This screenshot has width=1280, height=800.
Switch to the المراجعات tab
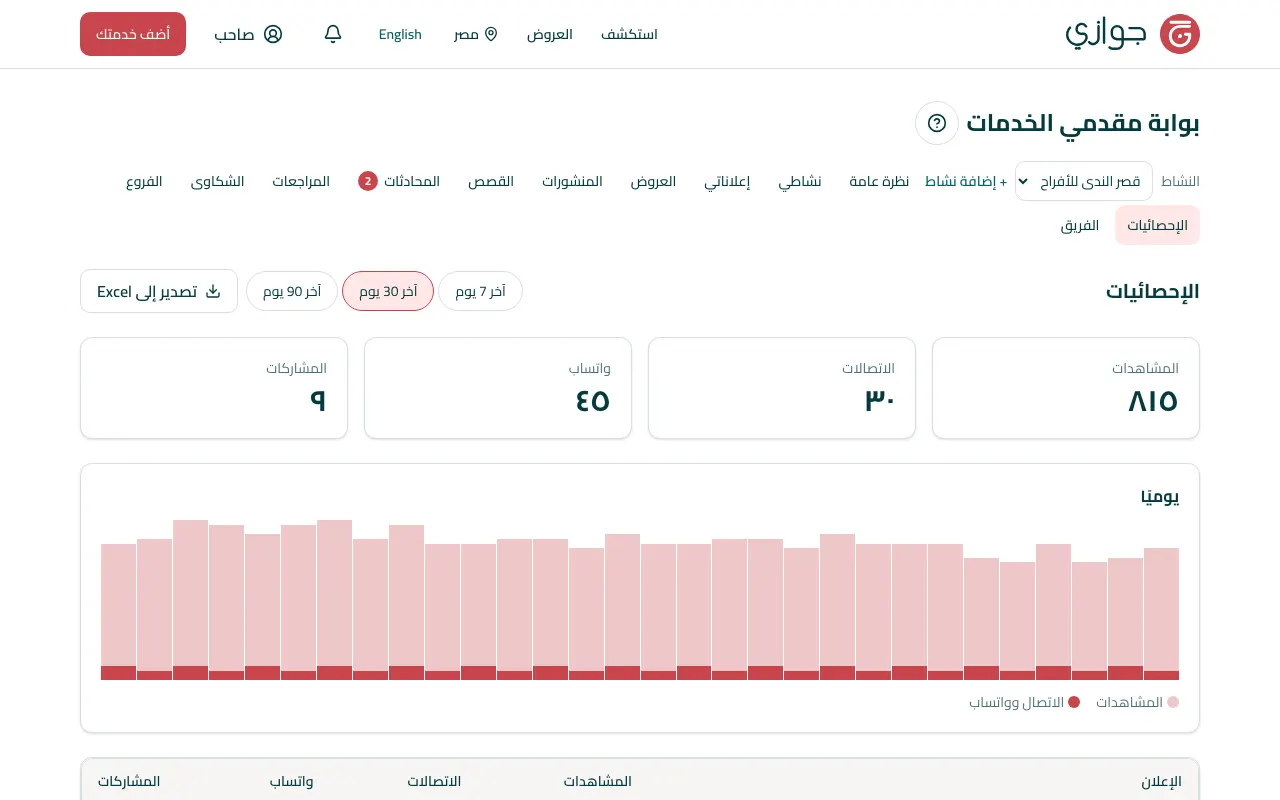[301, 181]
